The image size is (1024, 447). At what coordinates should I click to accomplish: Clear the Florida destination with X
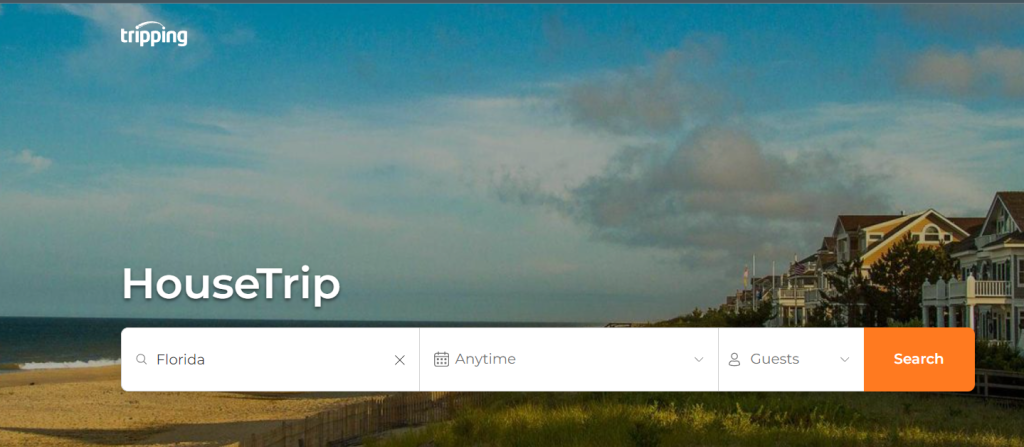coord(400,360)
